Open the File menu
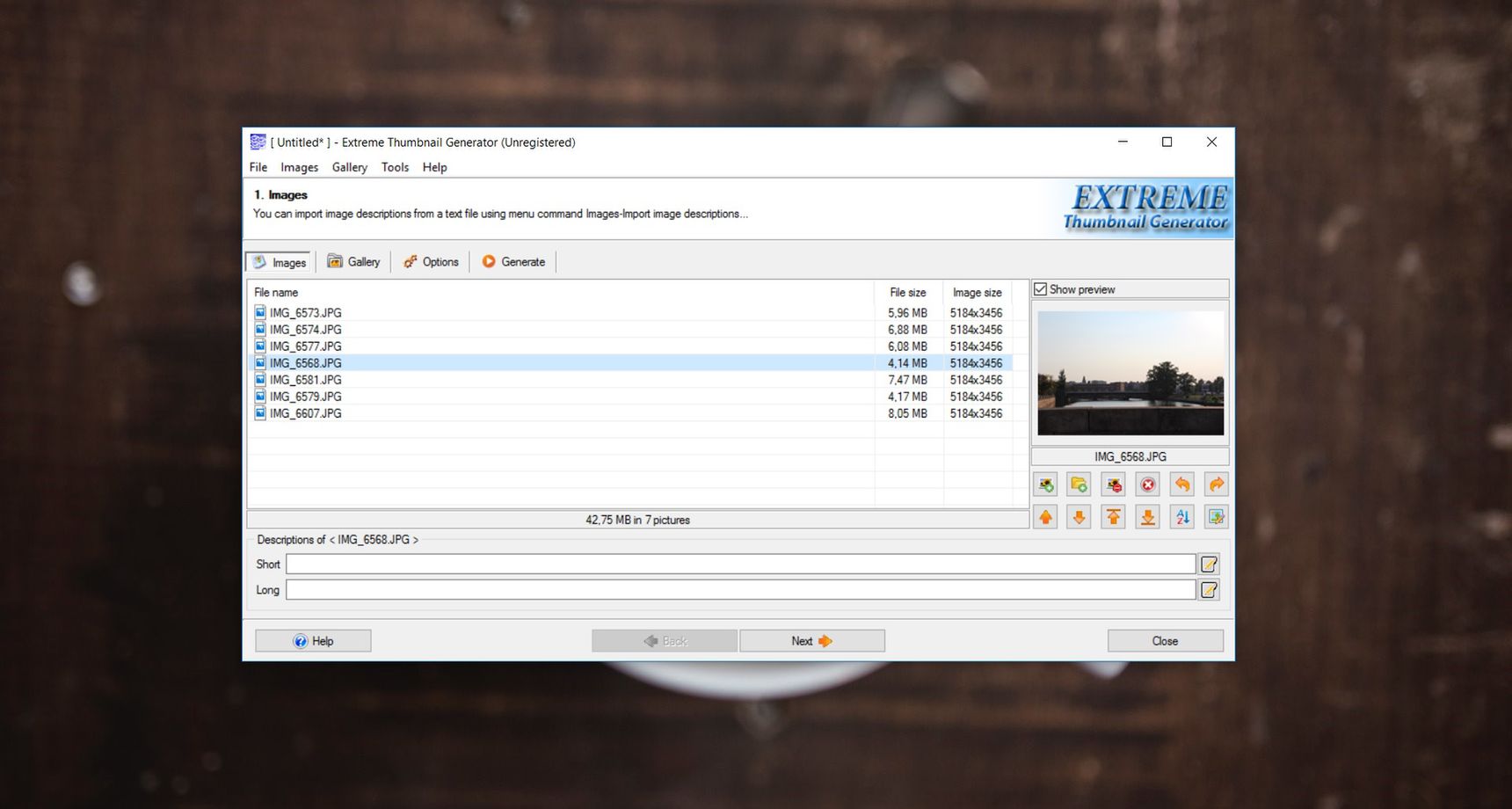 click(x=258, y=167)
